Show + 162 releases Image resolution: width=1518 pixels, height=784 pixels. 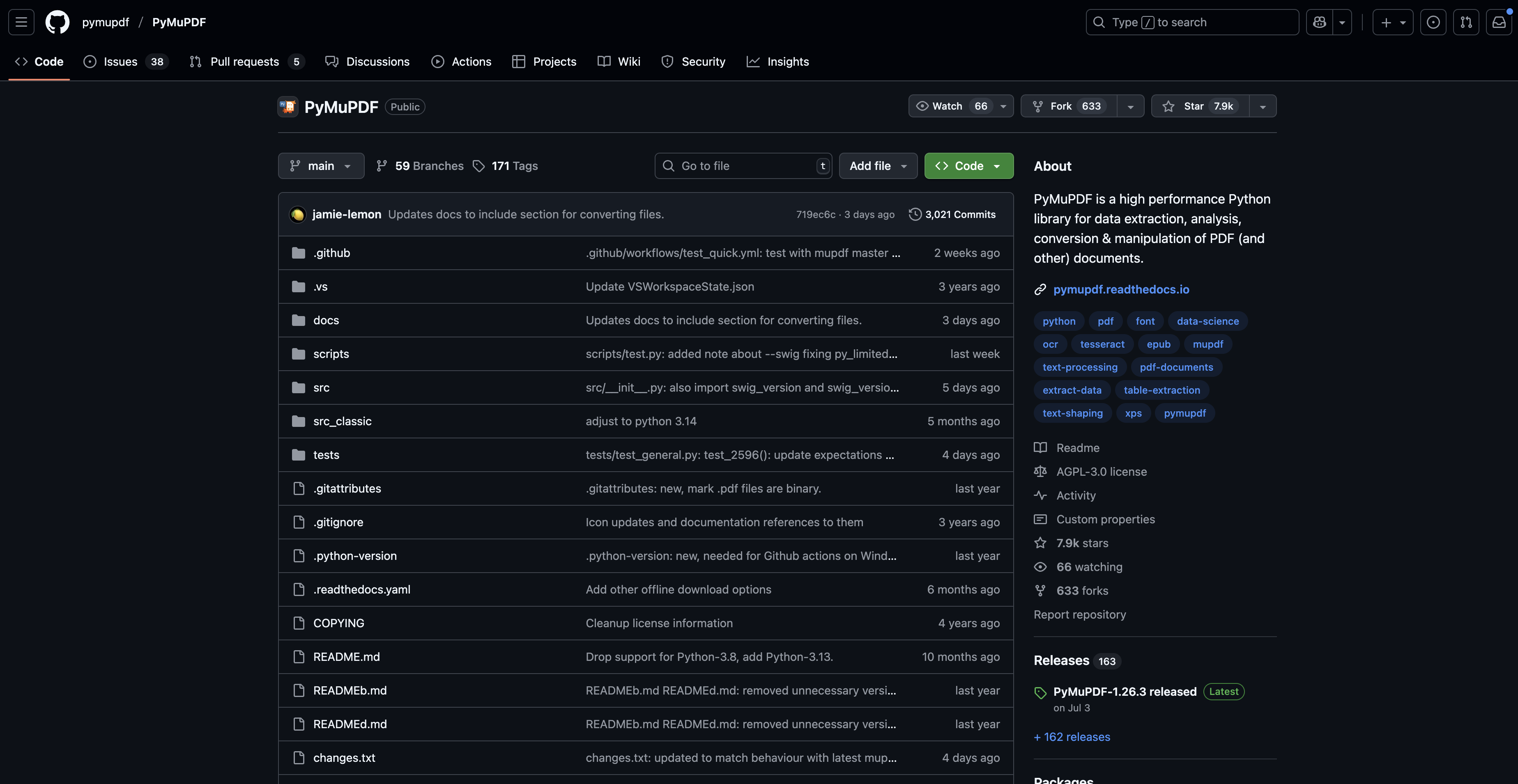pos(1072,737)
